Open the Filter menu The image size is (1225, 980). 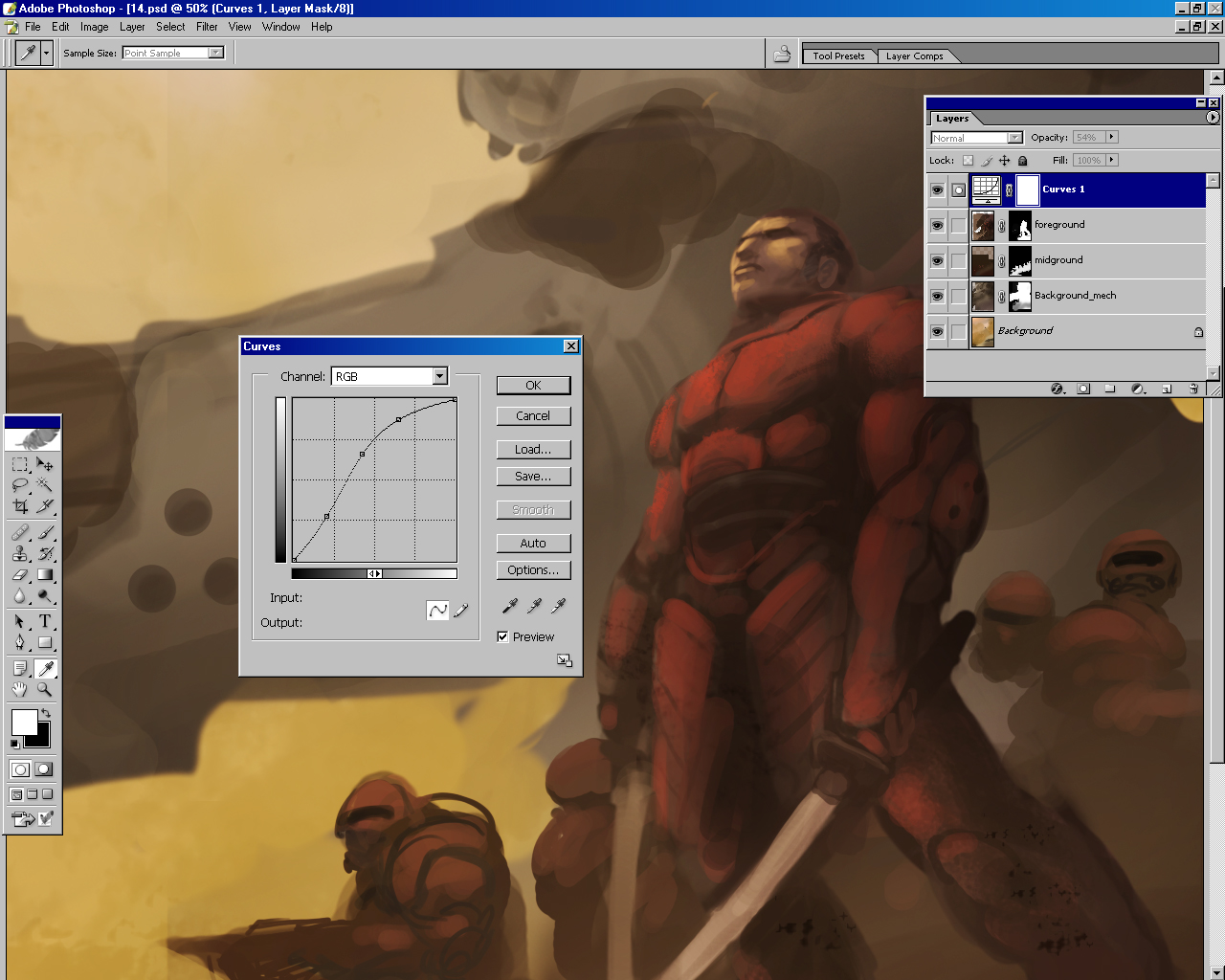point(207,27)
